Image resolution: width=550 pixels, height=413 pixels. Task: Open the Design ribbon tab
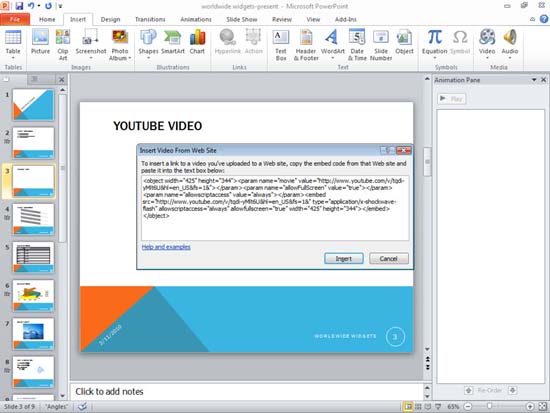[110, 19]
